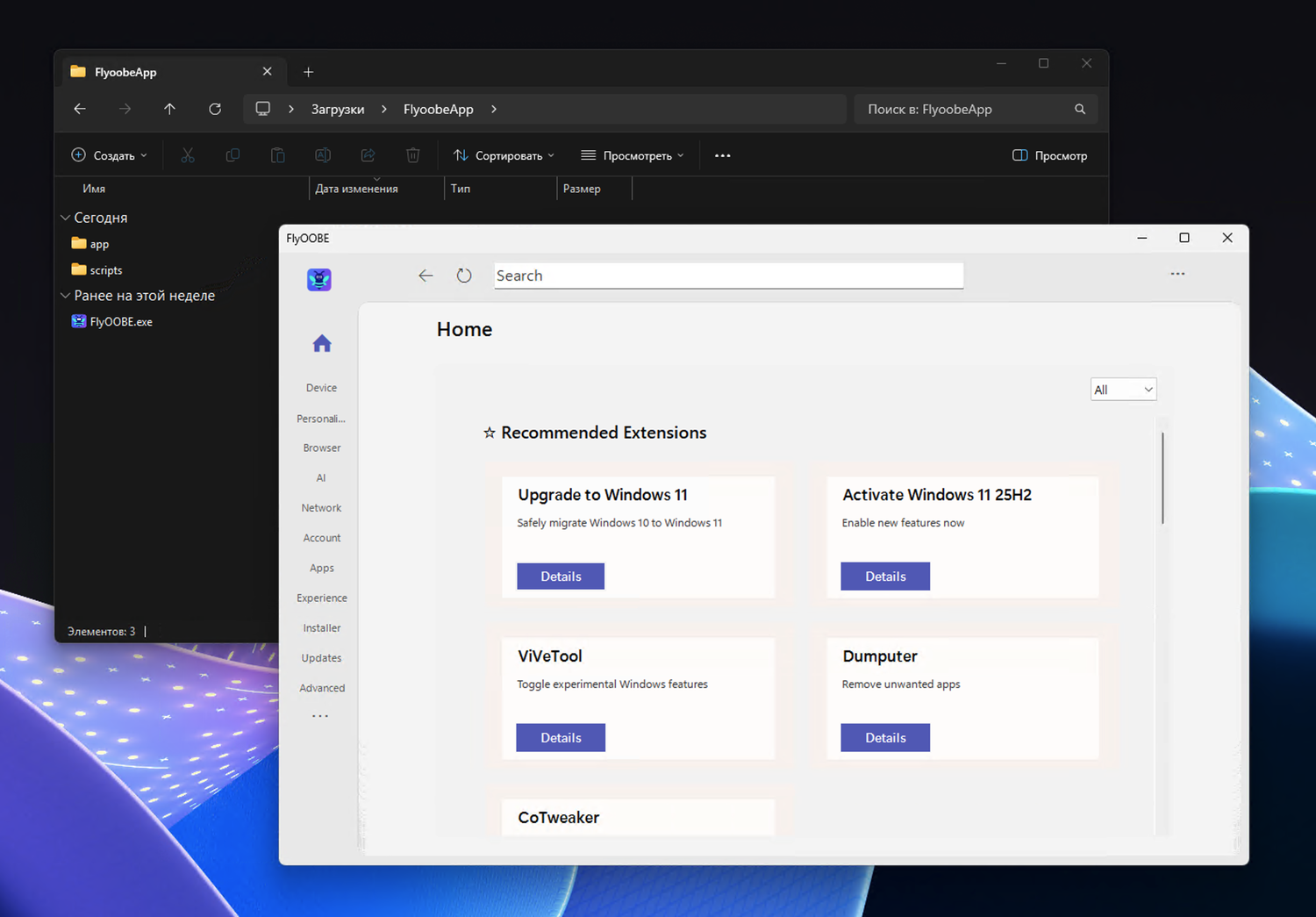
Task: Focus the FlyOOBE Search field
Action: click(x=728, y=276)
